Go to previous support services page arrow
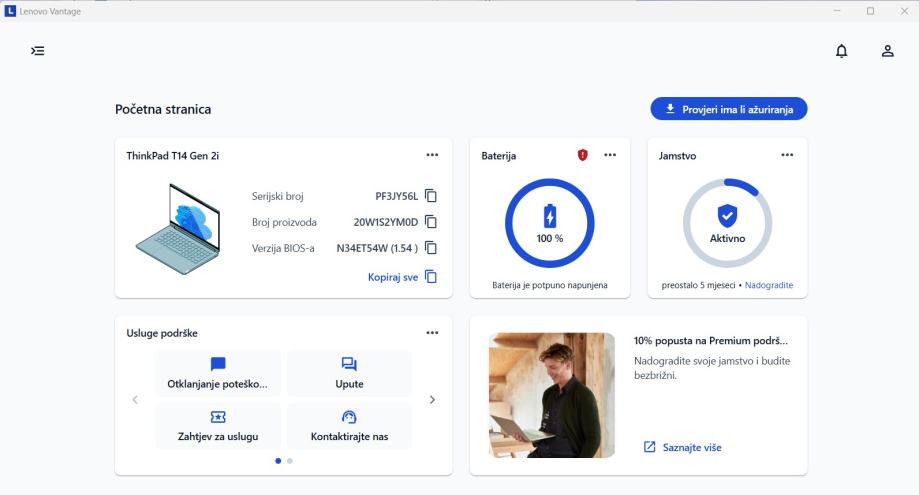 (135, 400)
